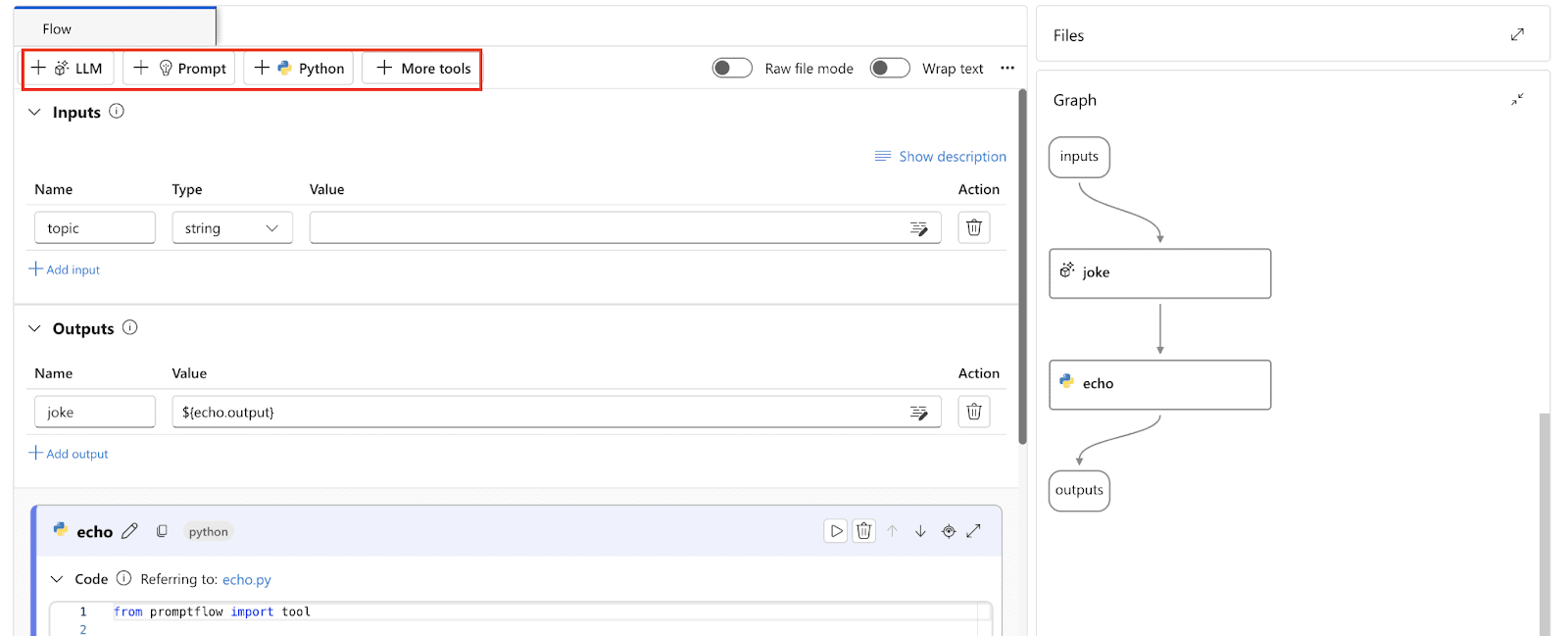This screenshot has width=1568, height=636.
Task: Click the python tag on echo node
Action: pos(208,531)
